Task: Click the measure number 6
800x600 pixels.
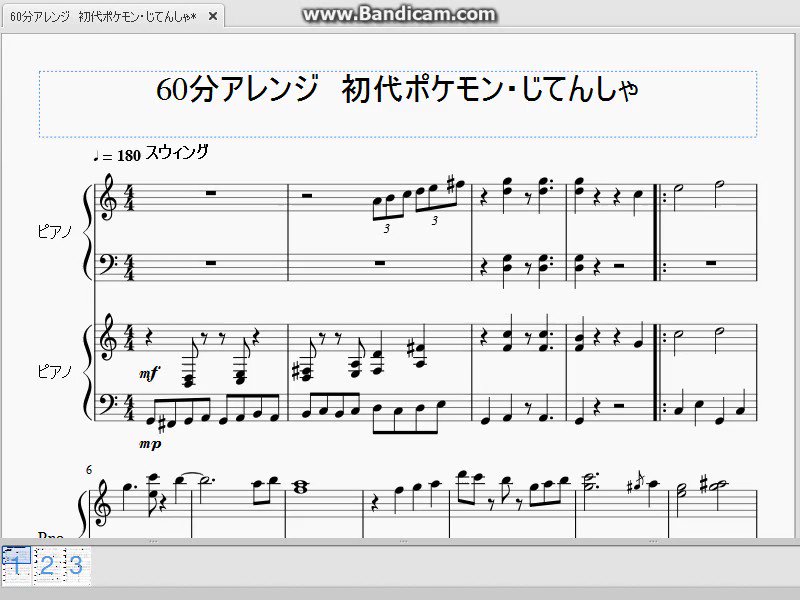Action: pos(89,470)
